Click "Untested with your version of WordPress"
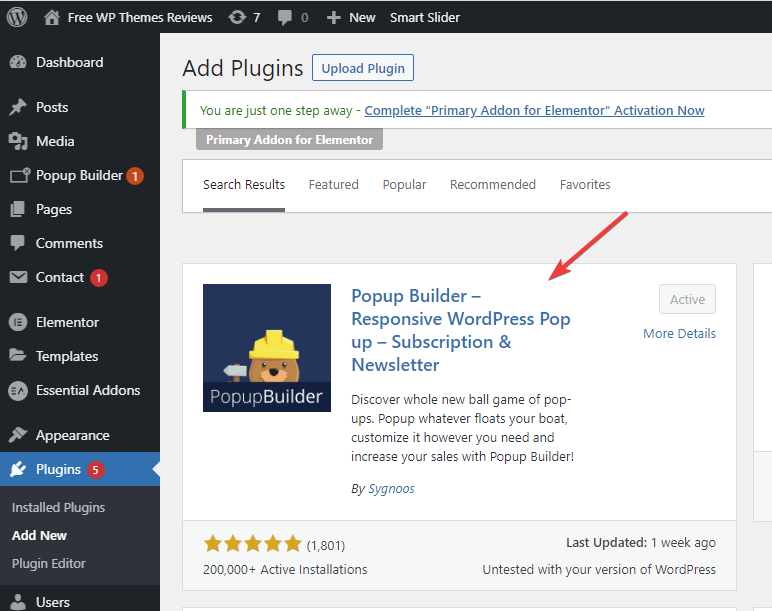This screenshot has height=611, width=772. pos(599,569)
